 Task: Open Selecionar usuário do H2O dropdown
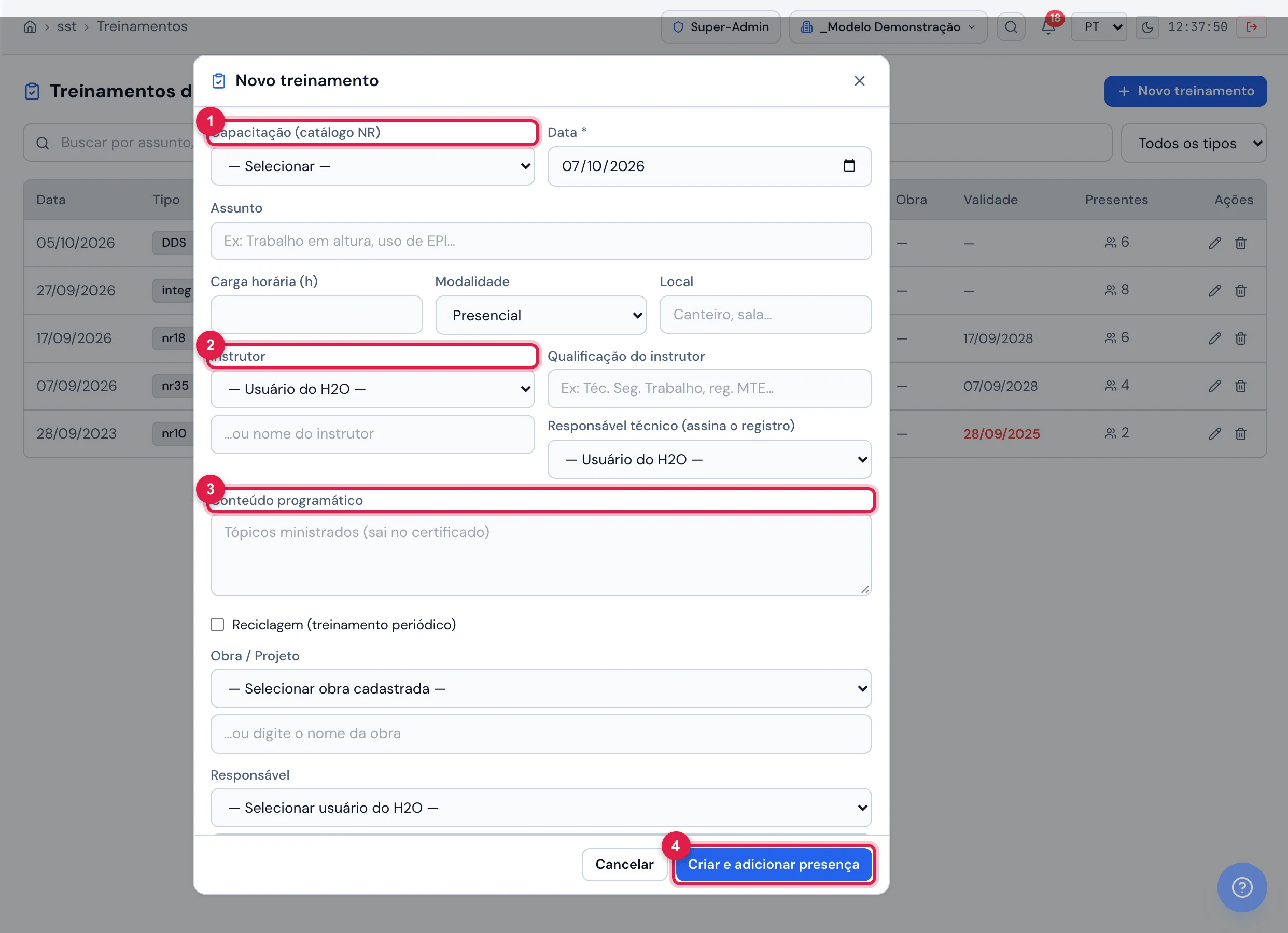pos(541,808)
